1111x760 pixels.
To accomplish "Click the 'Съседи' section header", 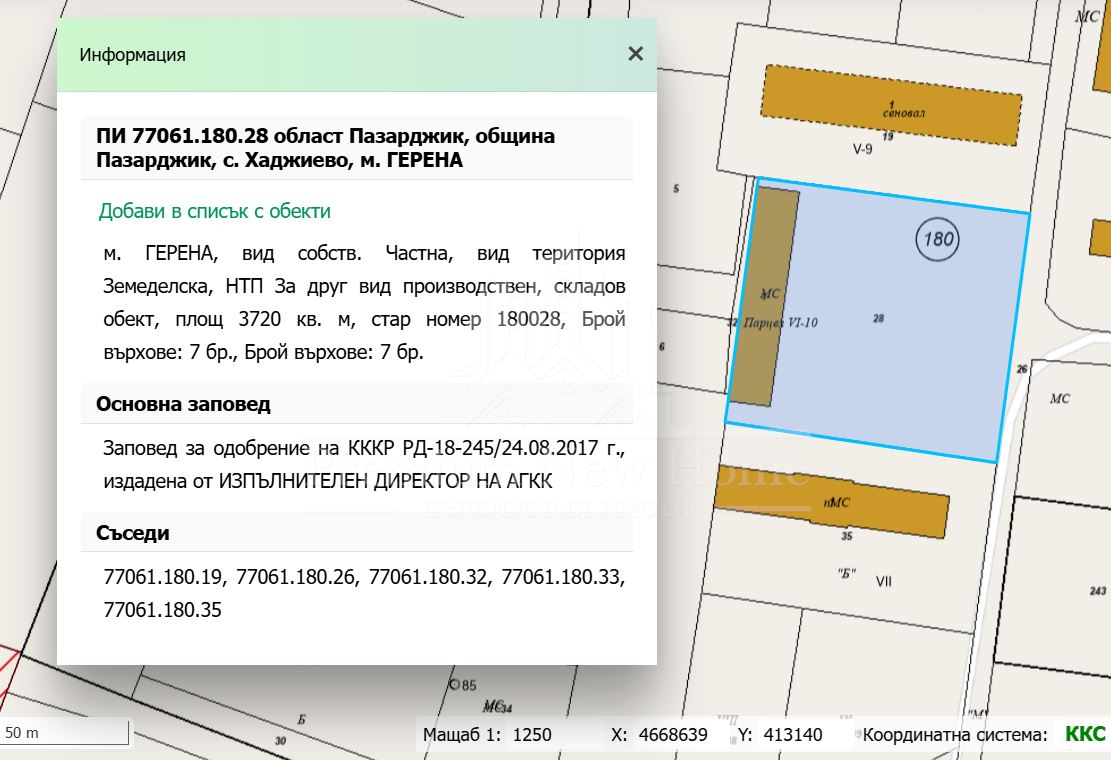I will pos(133,533).
